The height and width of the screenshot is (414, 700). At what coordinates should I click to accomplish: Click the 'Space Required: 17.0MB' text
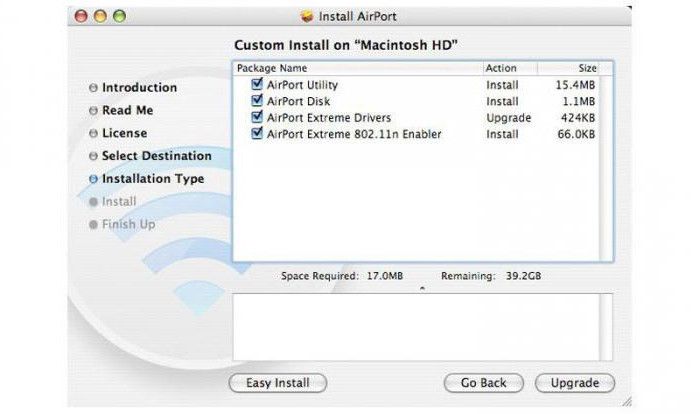click(342, 276)
